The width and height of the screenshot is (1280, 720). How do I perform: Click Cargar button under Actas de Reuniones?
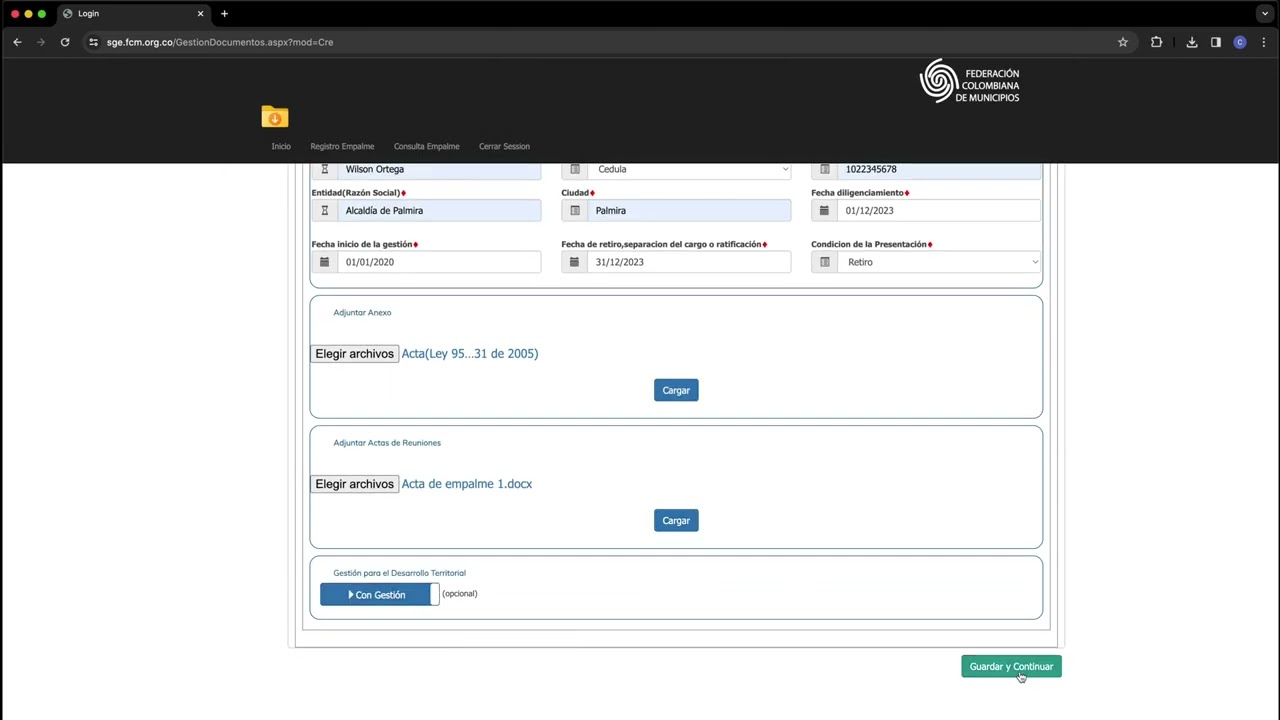coord(676,520)
